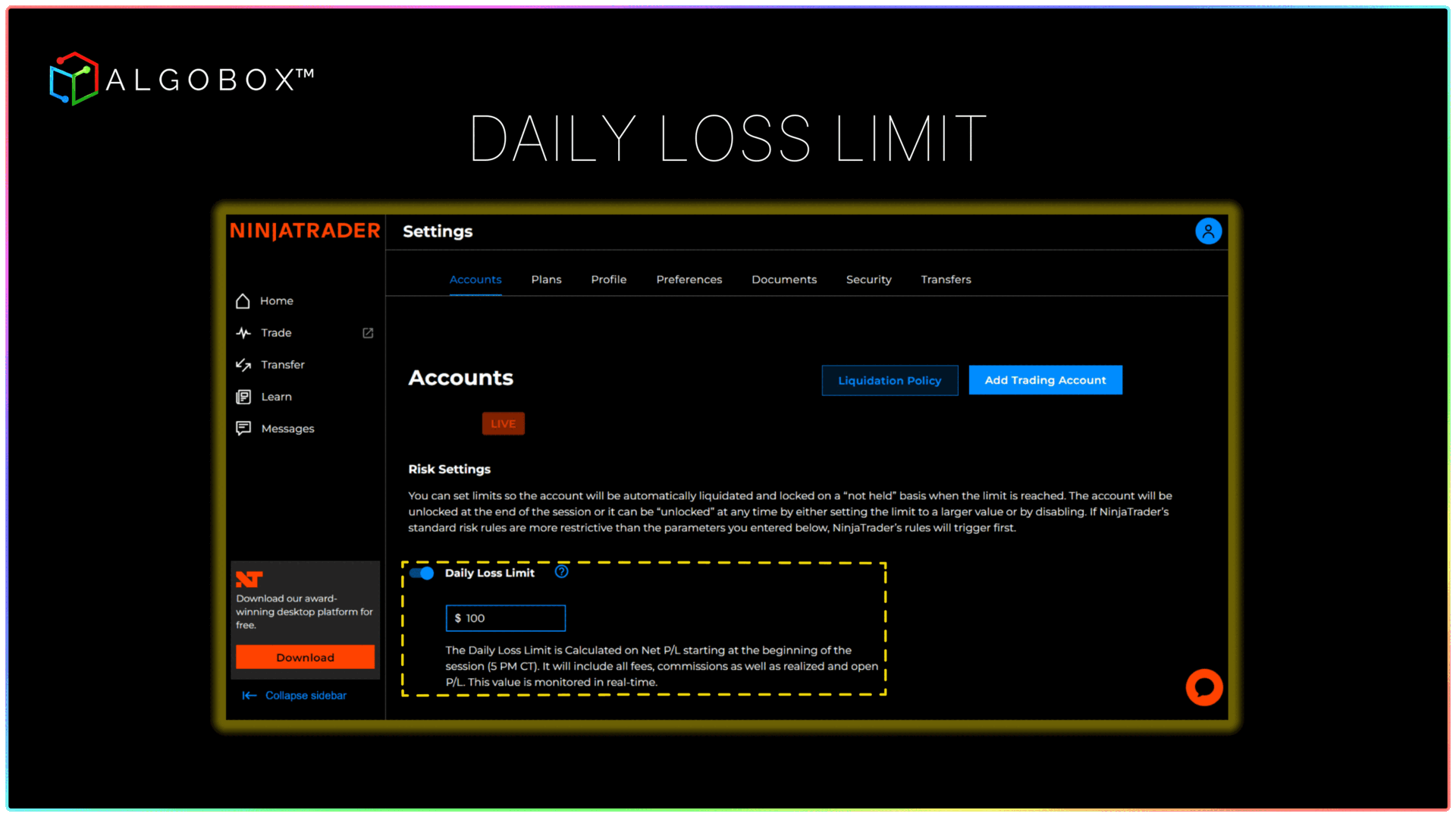
Task: Select the Documents tab
Action: pyautogui.click(x=783, y=280)
